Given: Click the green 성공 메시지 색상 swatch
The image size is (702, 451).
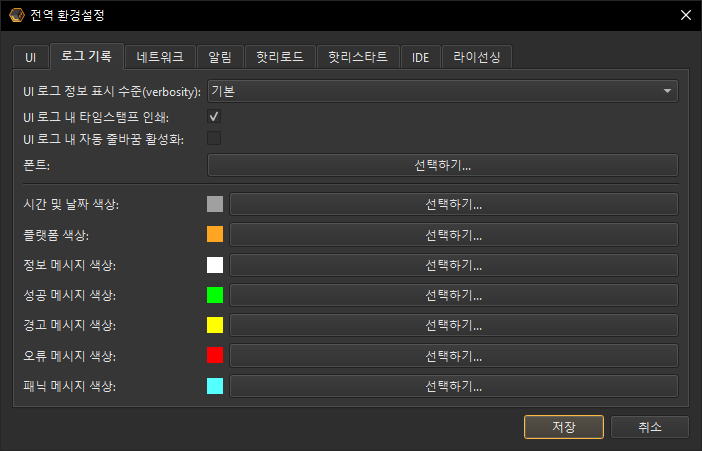Looking at the screenshot, I should coord(215,295).
